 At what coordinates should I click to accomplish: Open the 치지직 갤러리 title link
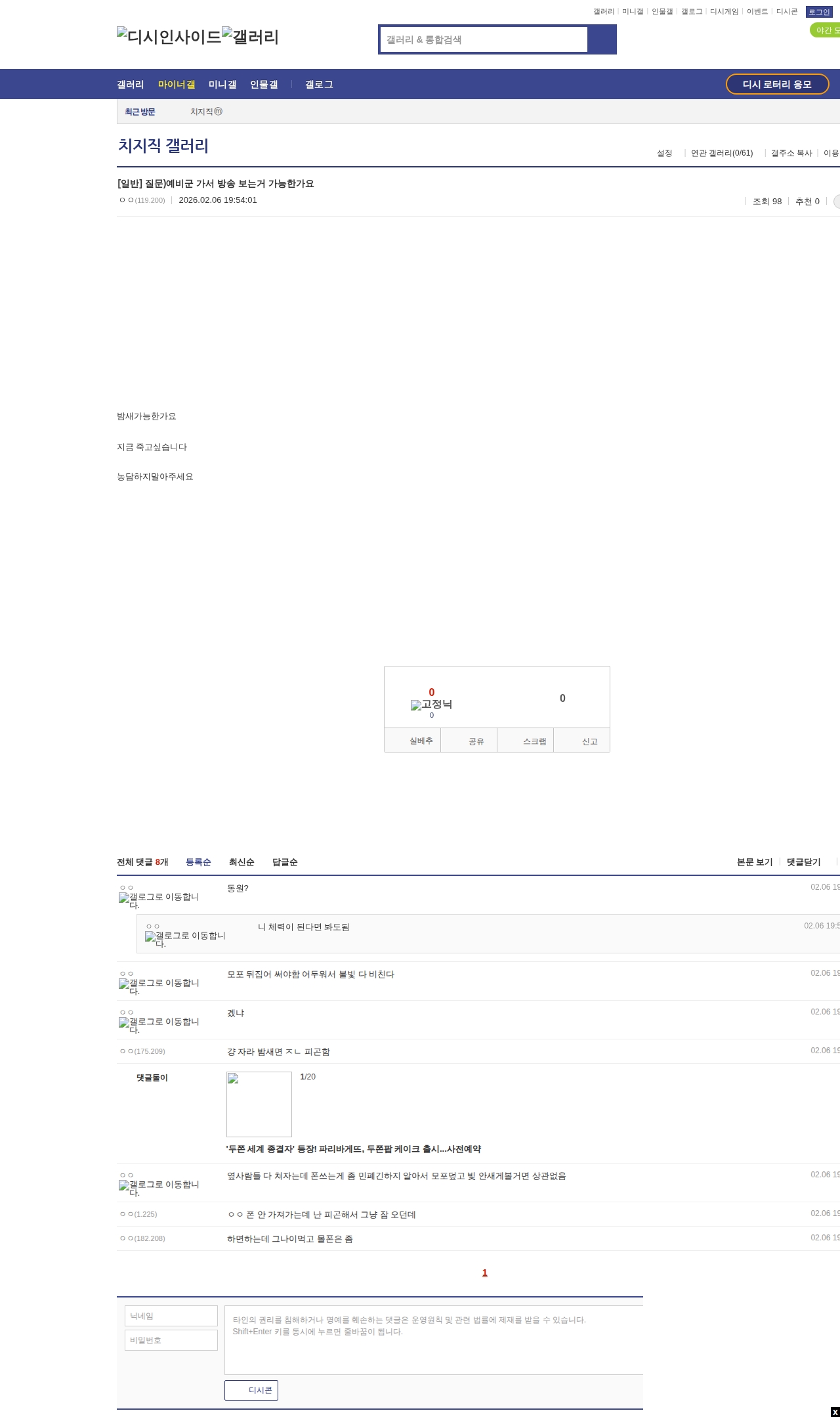pos(163,146)
